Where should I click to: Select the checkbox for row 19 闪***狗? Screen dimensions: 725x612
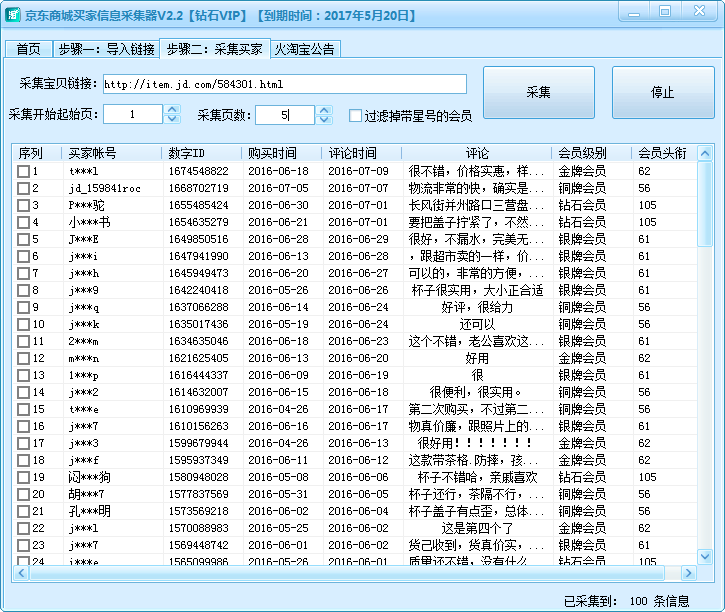23,477
